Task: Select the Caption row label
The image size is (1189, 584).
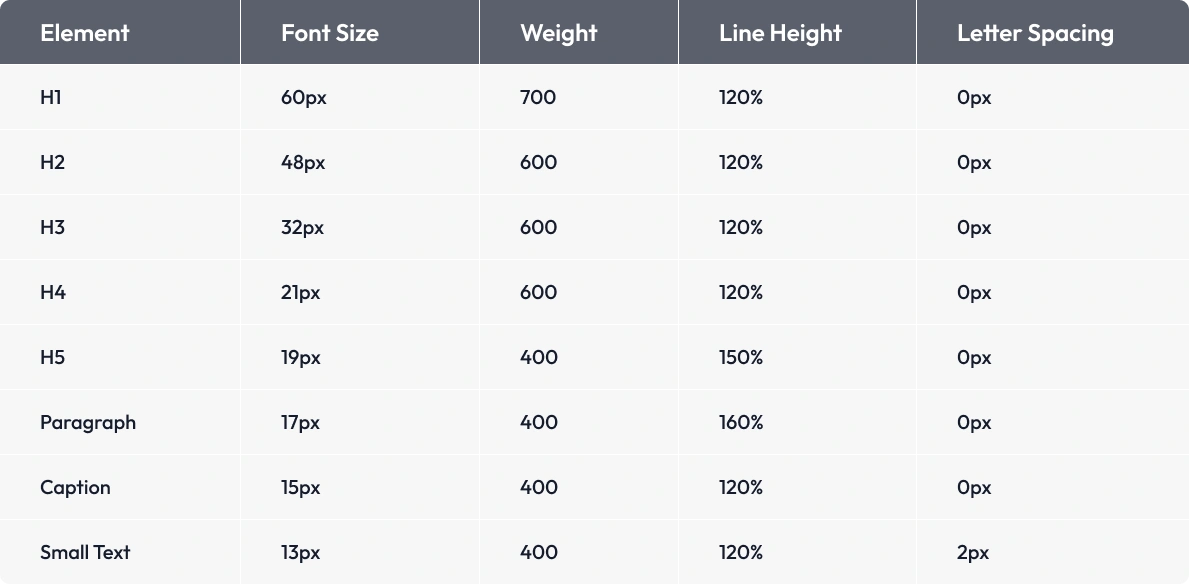Action: (x=75, y=488)
